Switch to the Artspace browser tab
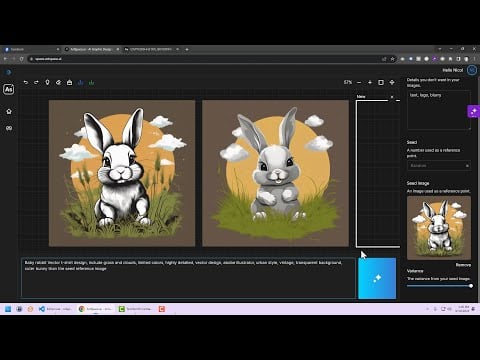 (x=92, y=49)
